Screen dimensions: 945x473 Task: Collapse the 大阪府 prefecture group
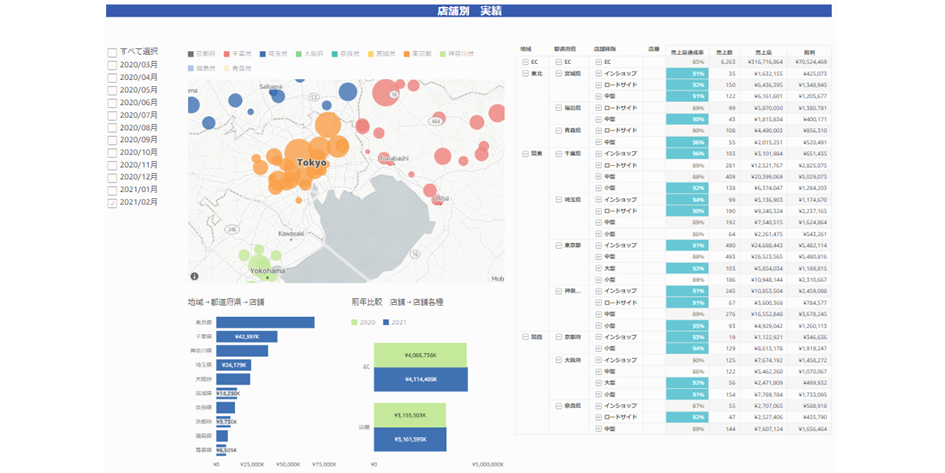(x=559, y=360)
